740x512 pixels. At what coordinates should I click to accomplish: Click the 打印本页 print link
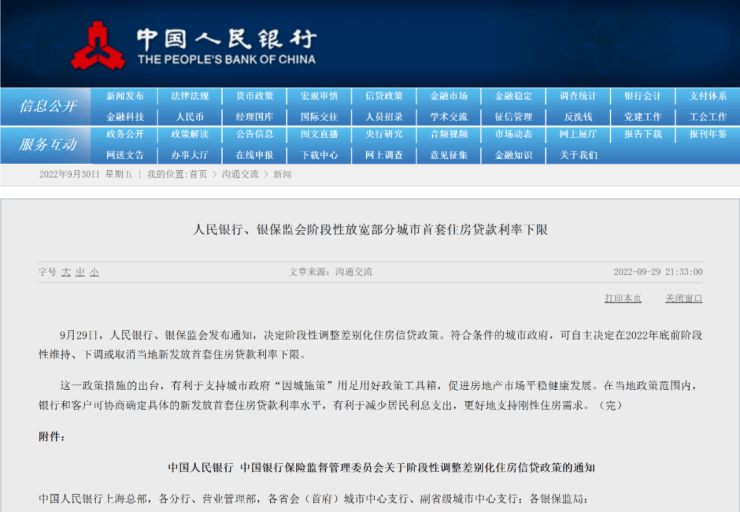pos(623,298)
